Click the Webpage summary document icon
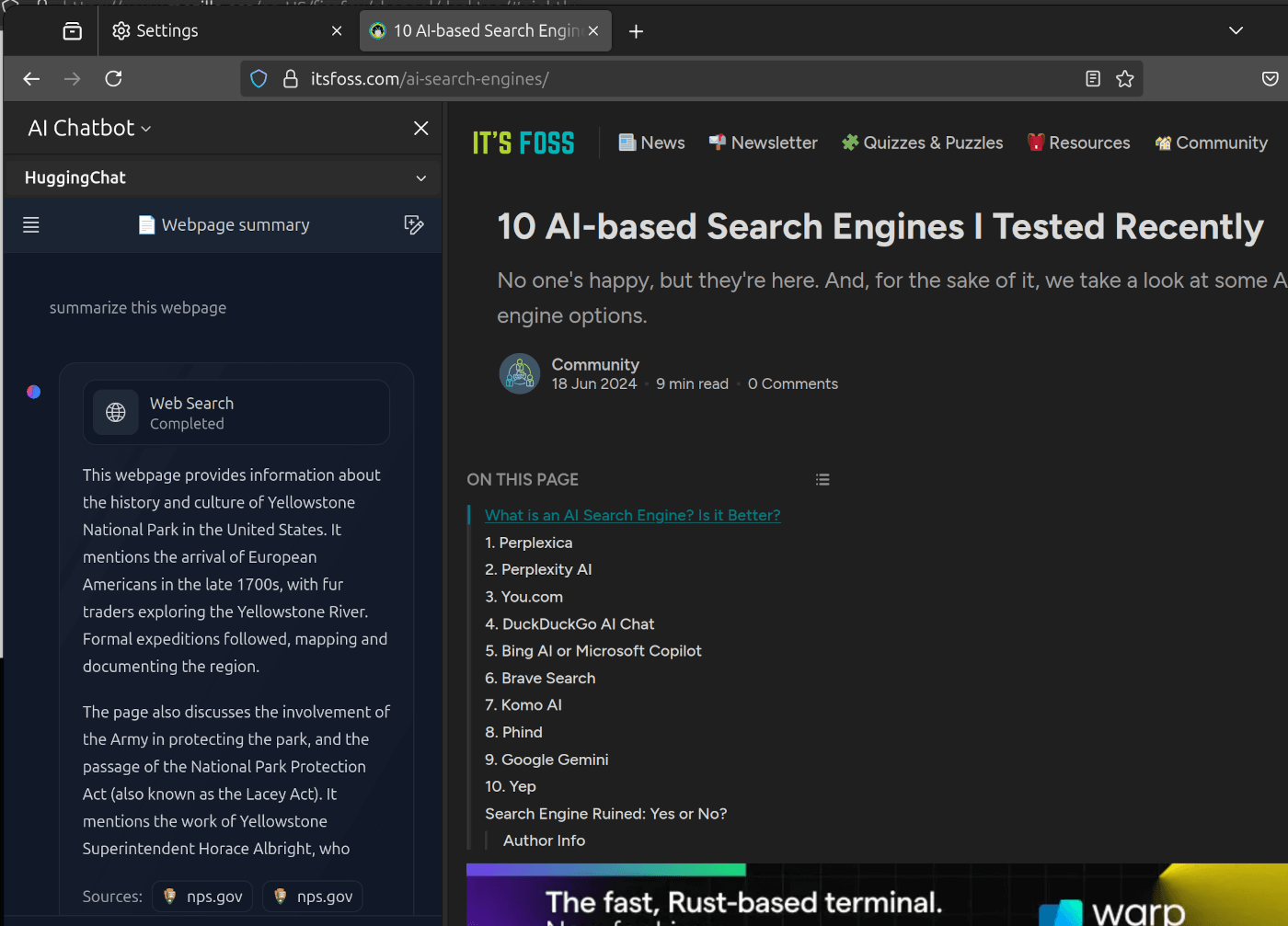The width and height of the screenshot is (1288, 926). point(147,224)
